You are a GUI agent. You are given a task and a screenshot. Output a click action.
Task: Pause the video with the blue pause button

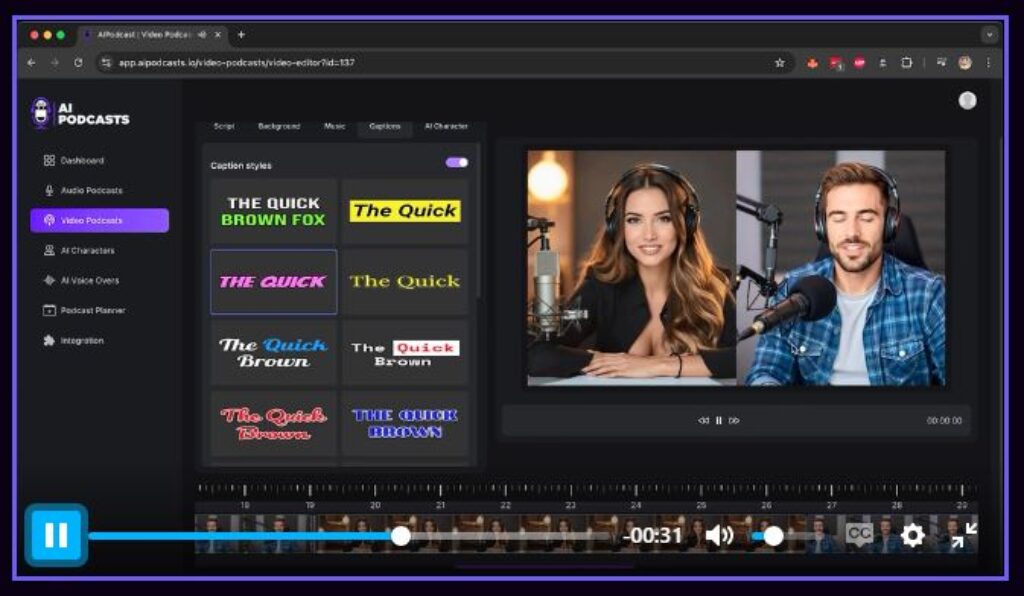pyautogui.click(x=56, y=535)
